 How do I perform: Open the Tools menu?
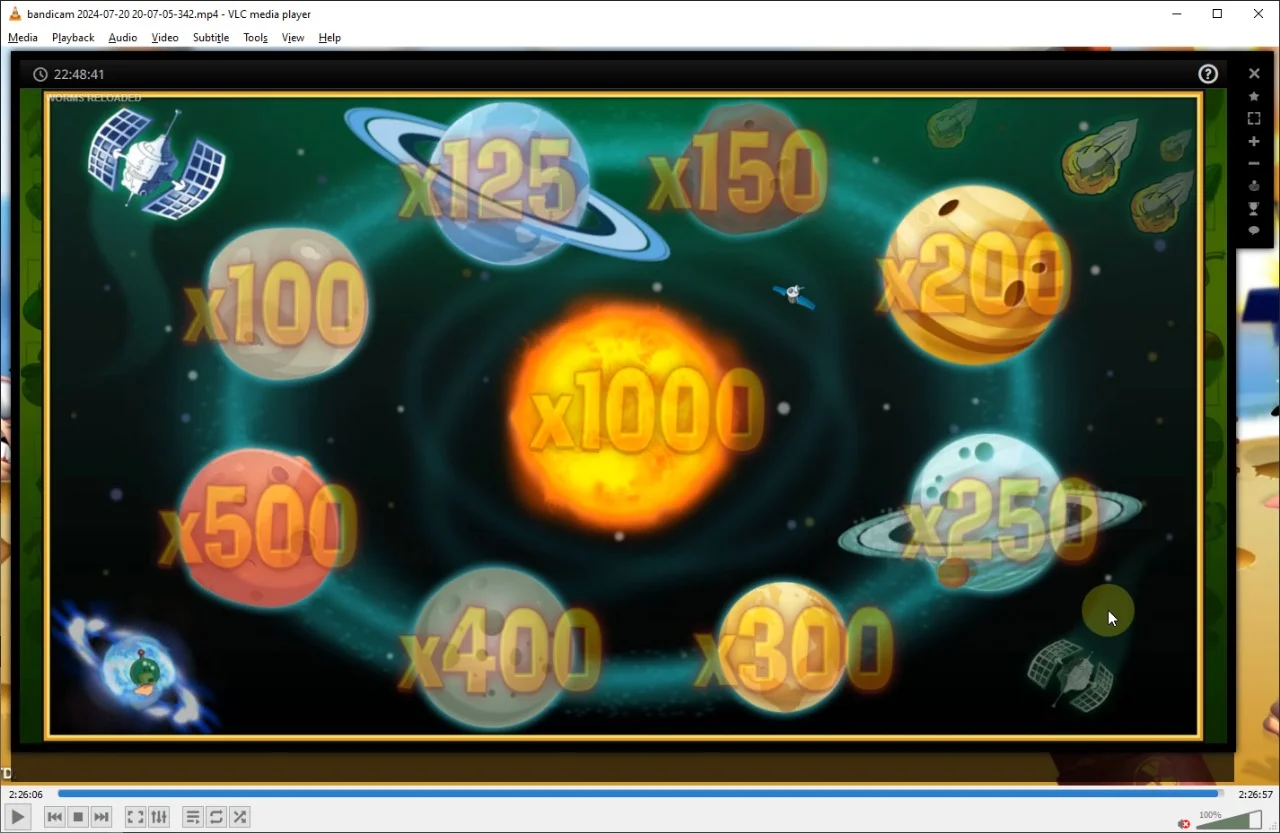coord(256,38)
